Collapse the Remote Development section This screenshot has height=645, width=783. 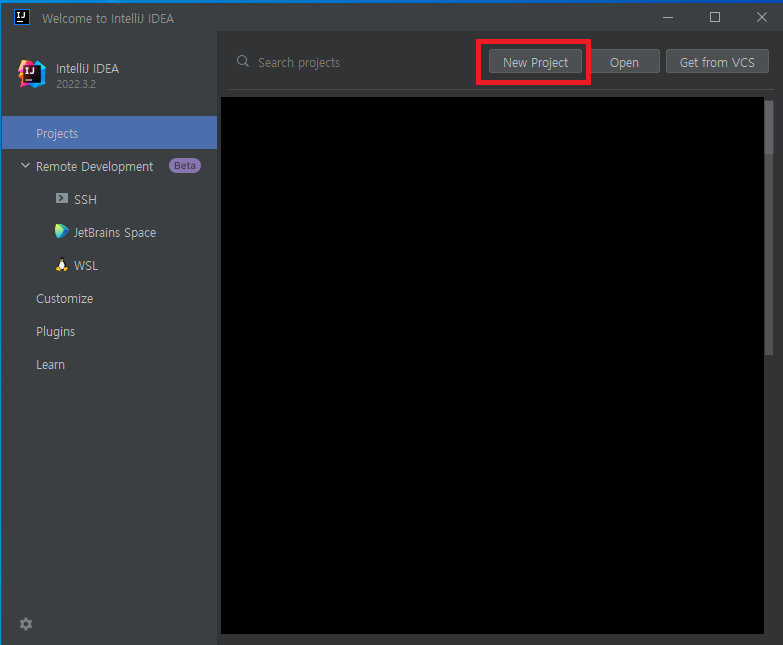[25, 165]
